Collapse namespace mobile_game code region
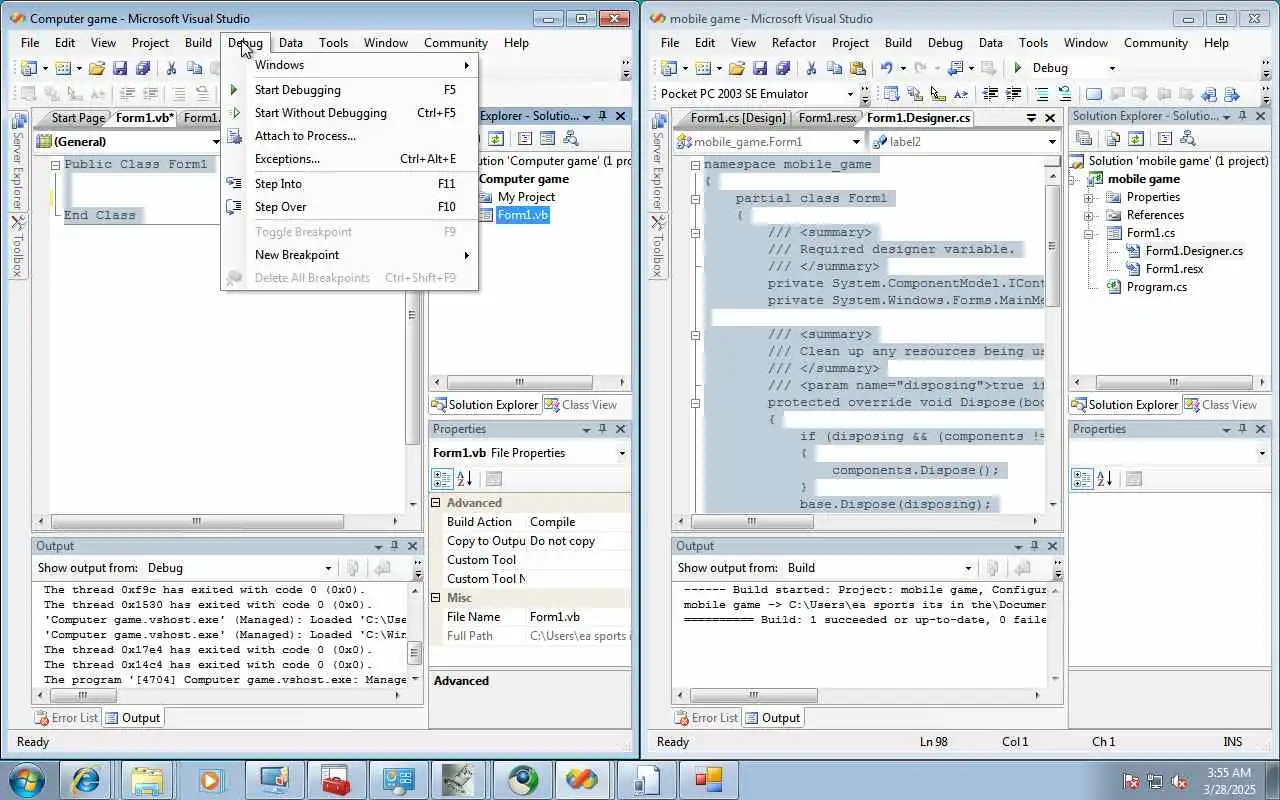1280x800 pixels. [x=695, y=165]
